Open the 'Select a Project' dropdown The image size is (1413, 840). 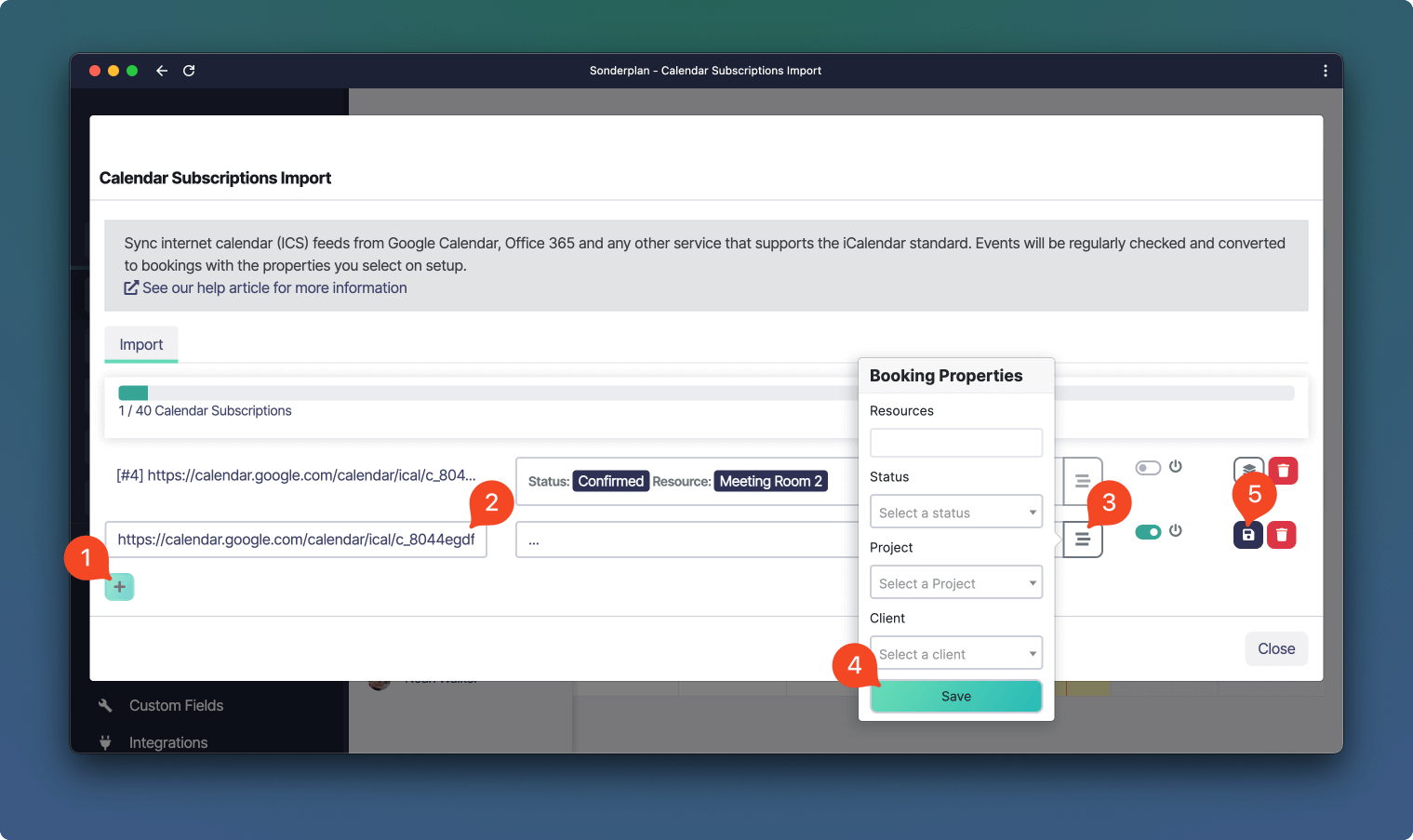click(956, 582)
